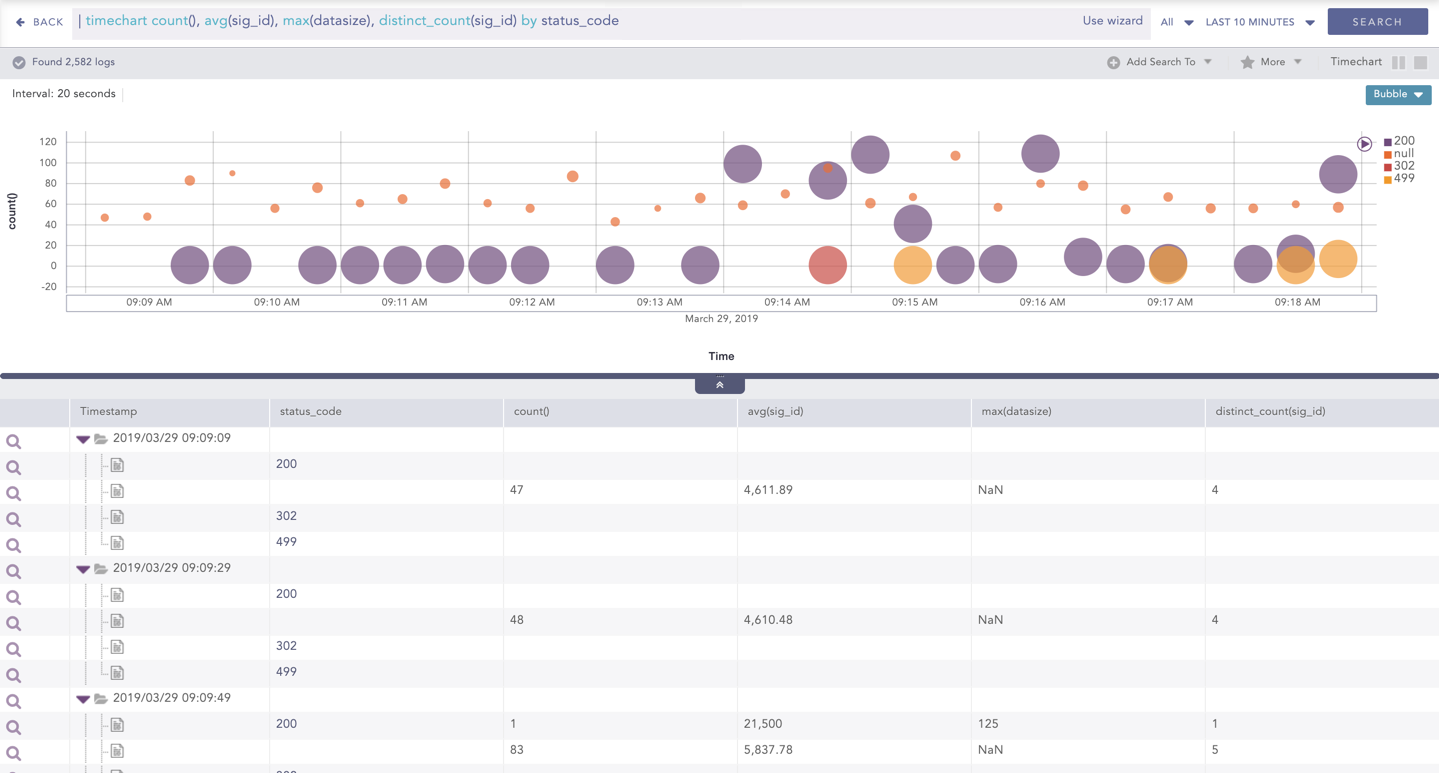Collapse the 2019/03/29 09:09:09 tree group
Screen dimensions: 1439x773
click(x=83, y=439)
